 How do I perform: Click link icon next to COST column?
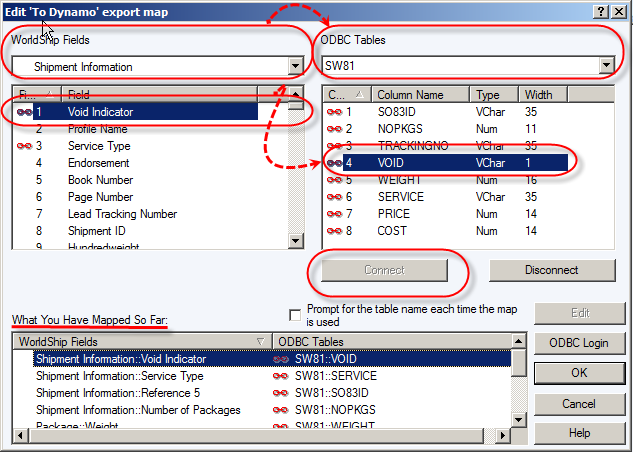334,230
